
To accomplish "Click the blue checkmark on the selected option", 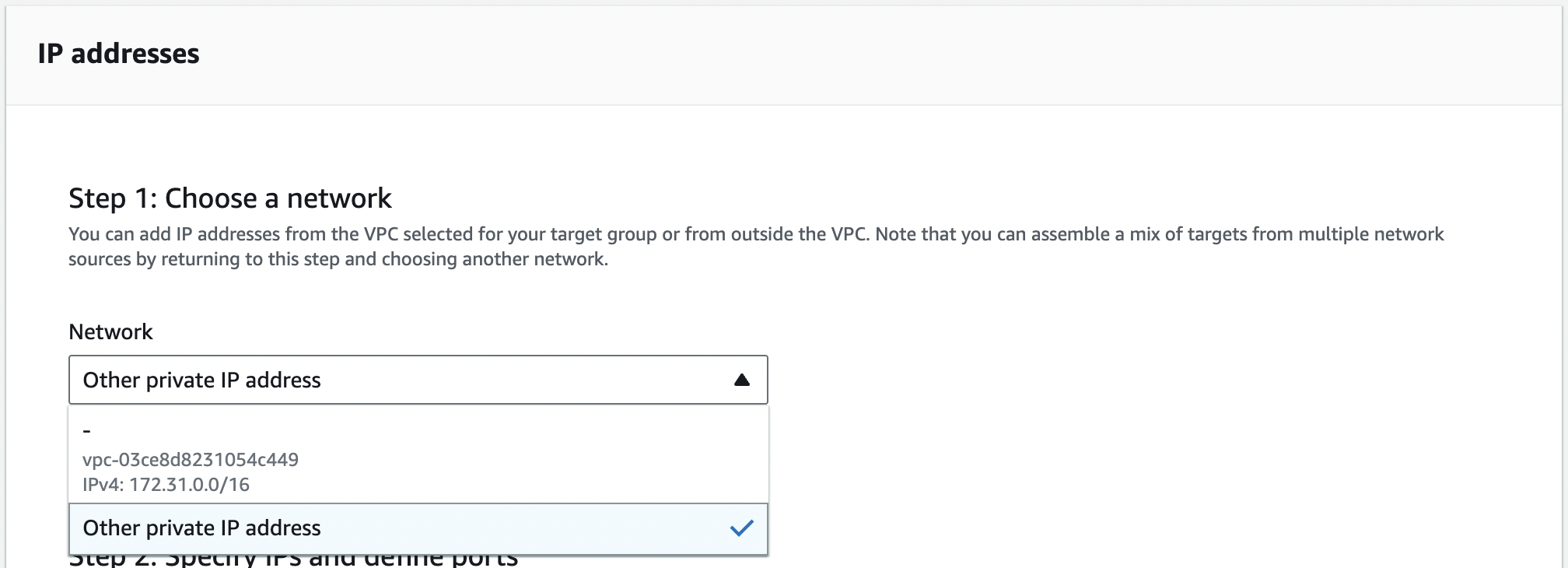I will 741,528.
